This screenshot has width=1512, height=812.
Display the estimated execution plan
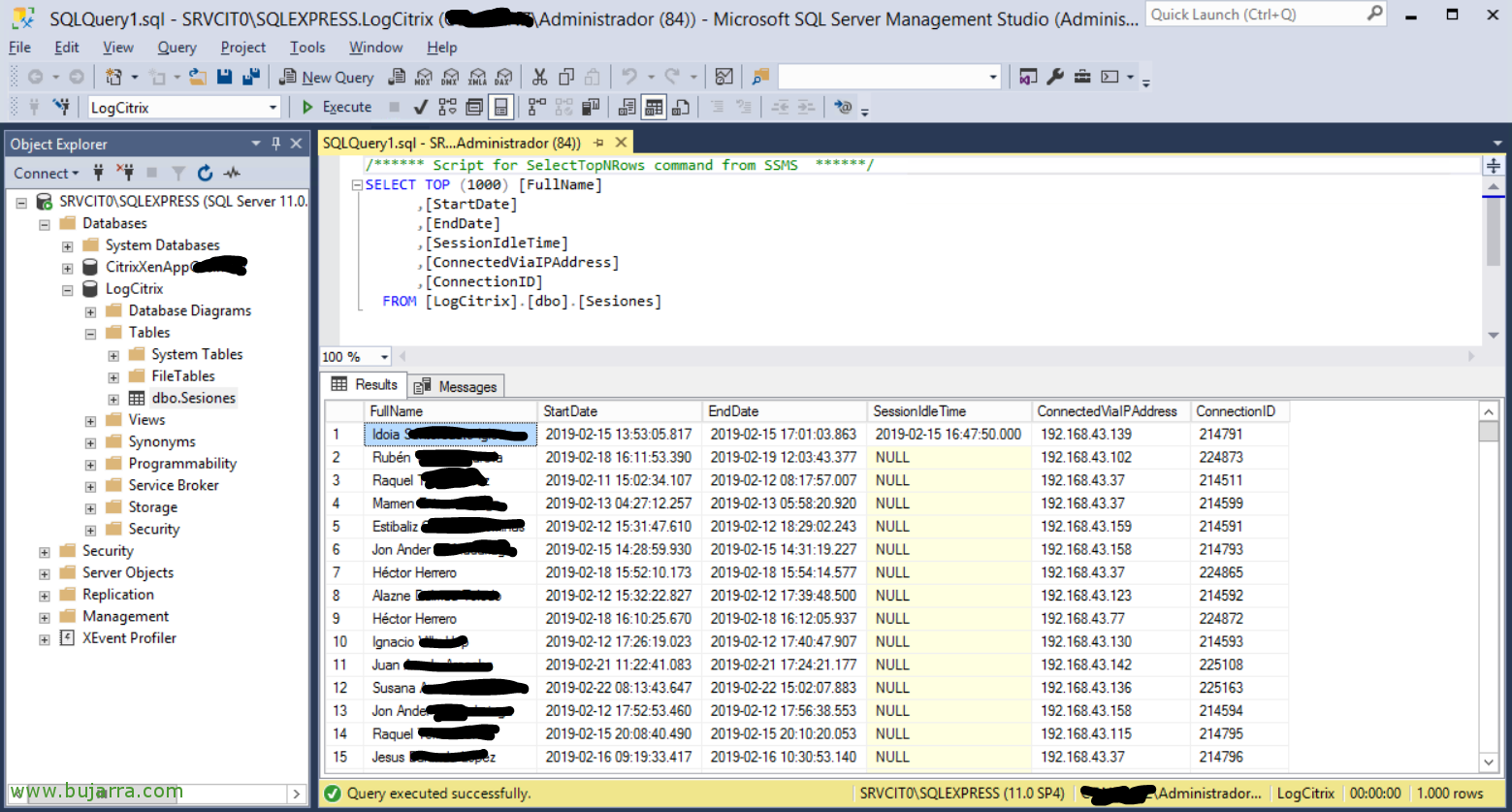(447, 107)
